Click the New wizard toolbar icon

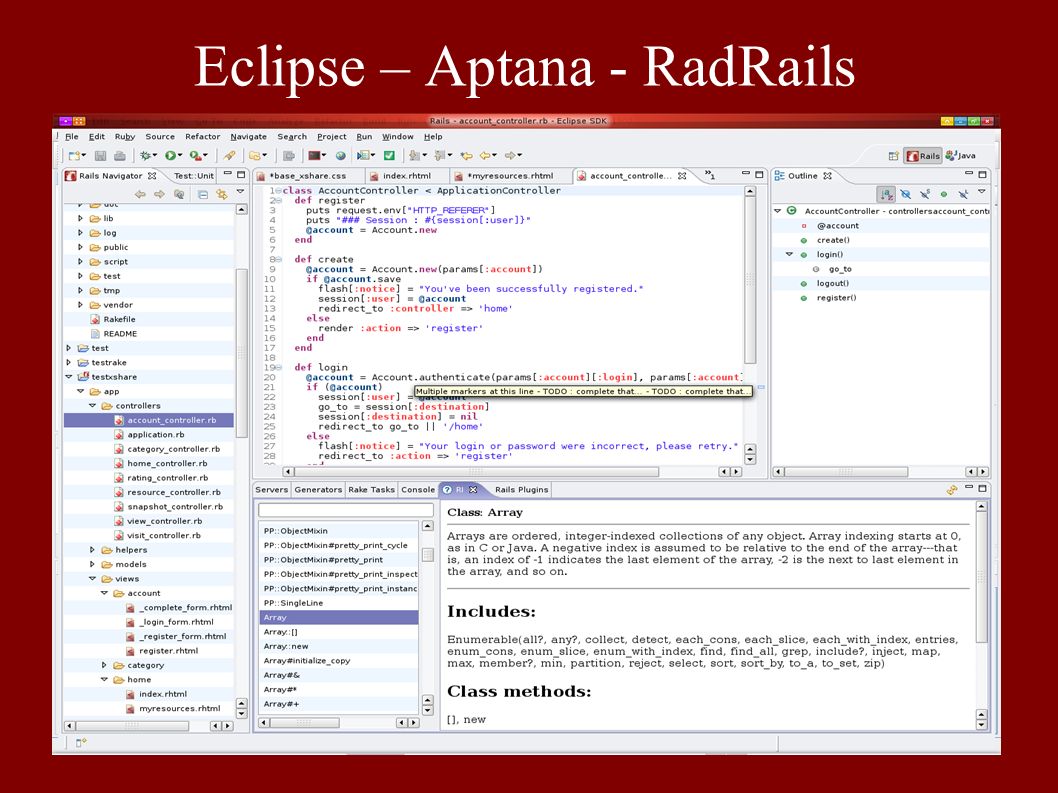point(74,156)
